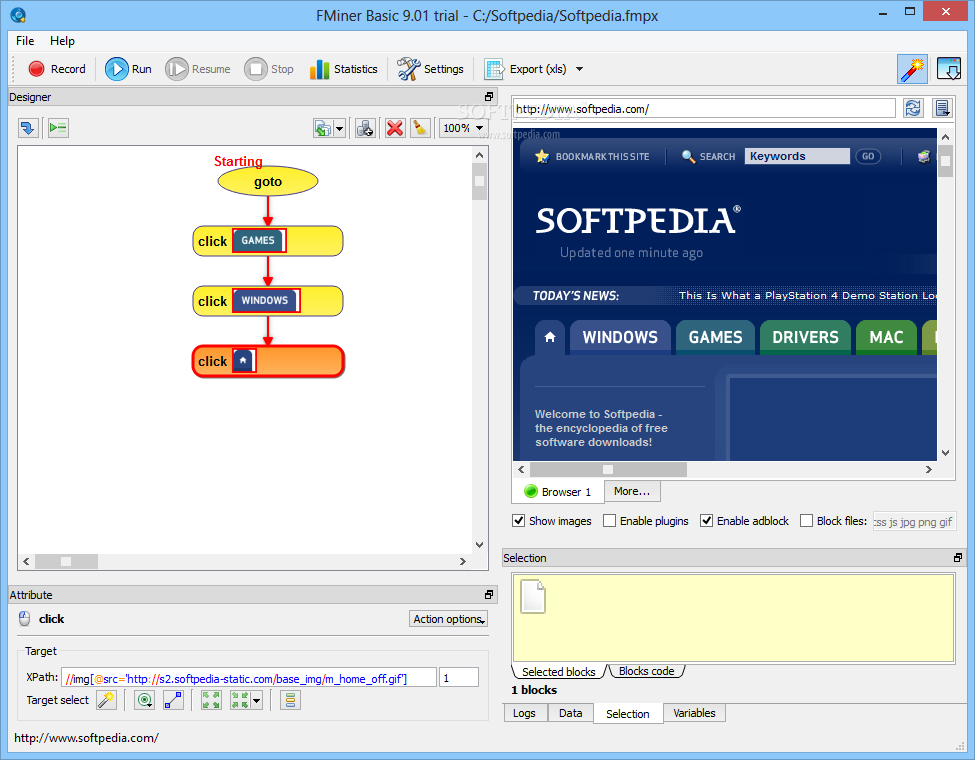Click the blue connected-squares select icon

point(173,700)
